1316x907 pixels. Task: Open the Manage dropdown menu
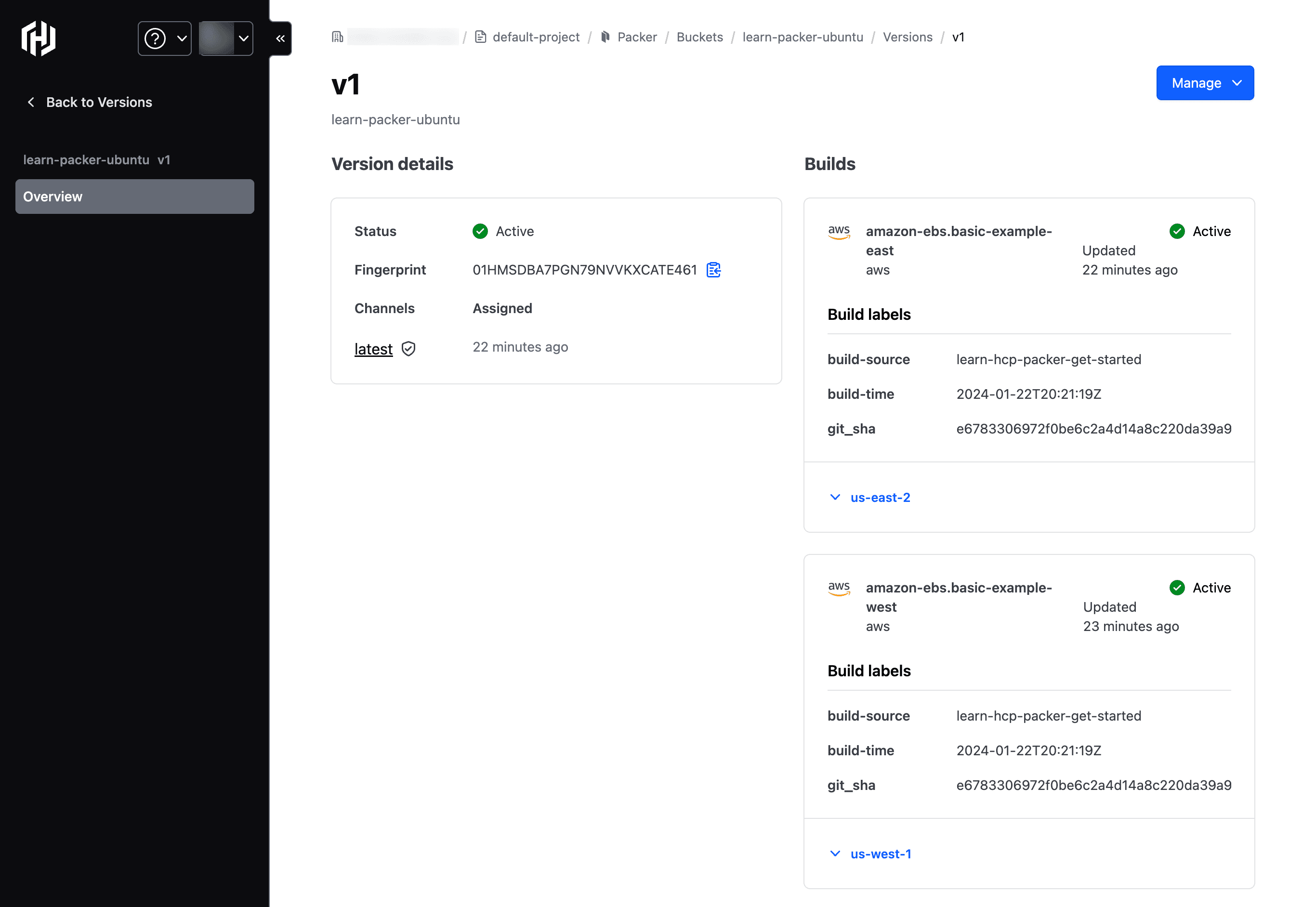[1205, 82]
